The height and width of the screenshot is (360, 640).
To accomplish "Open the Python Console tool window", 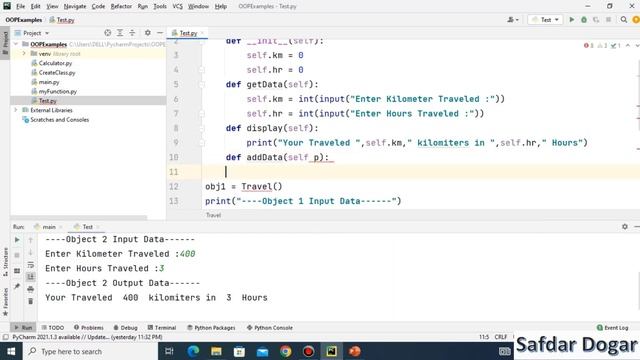I will (270, 327).
